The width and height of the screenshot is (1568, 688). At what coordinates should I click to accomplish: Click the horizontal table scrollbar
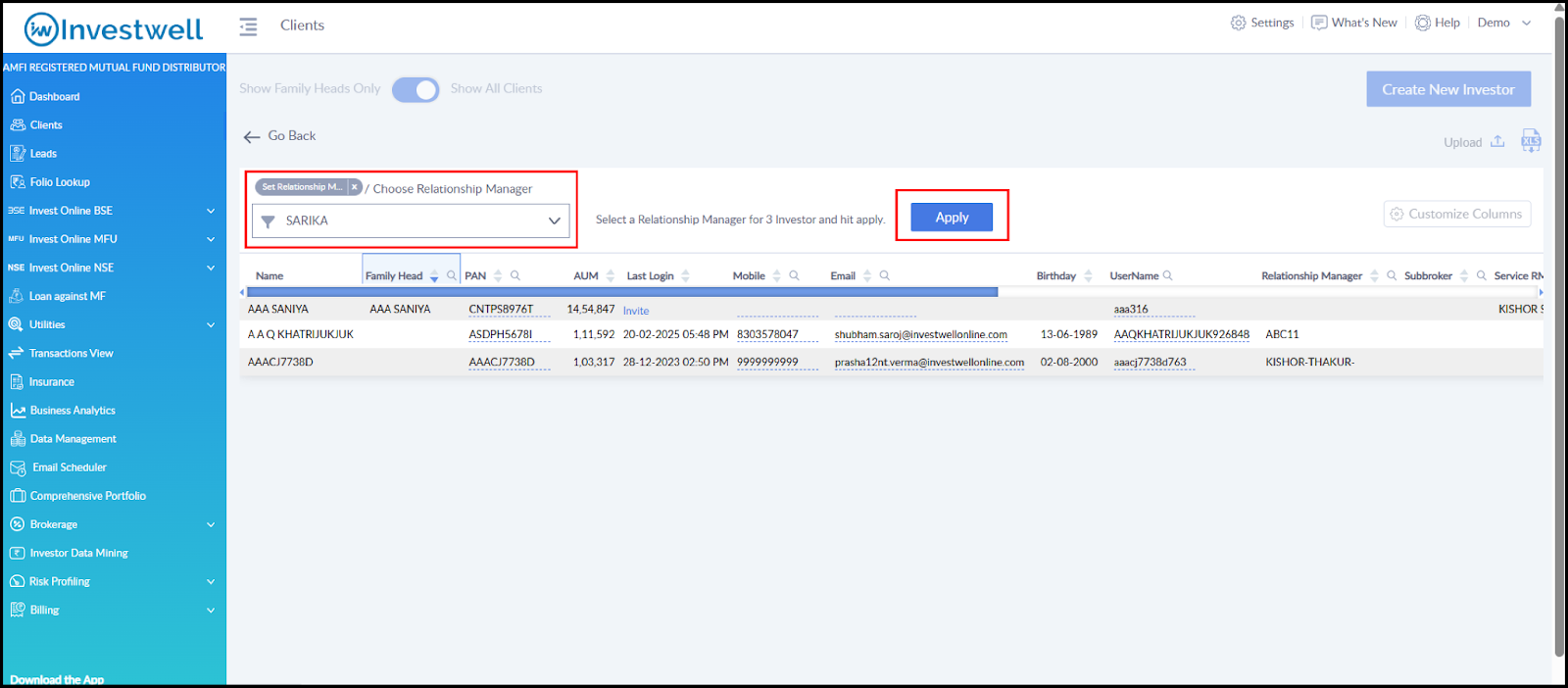(622, 292)
